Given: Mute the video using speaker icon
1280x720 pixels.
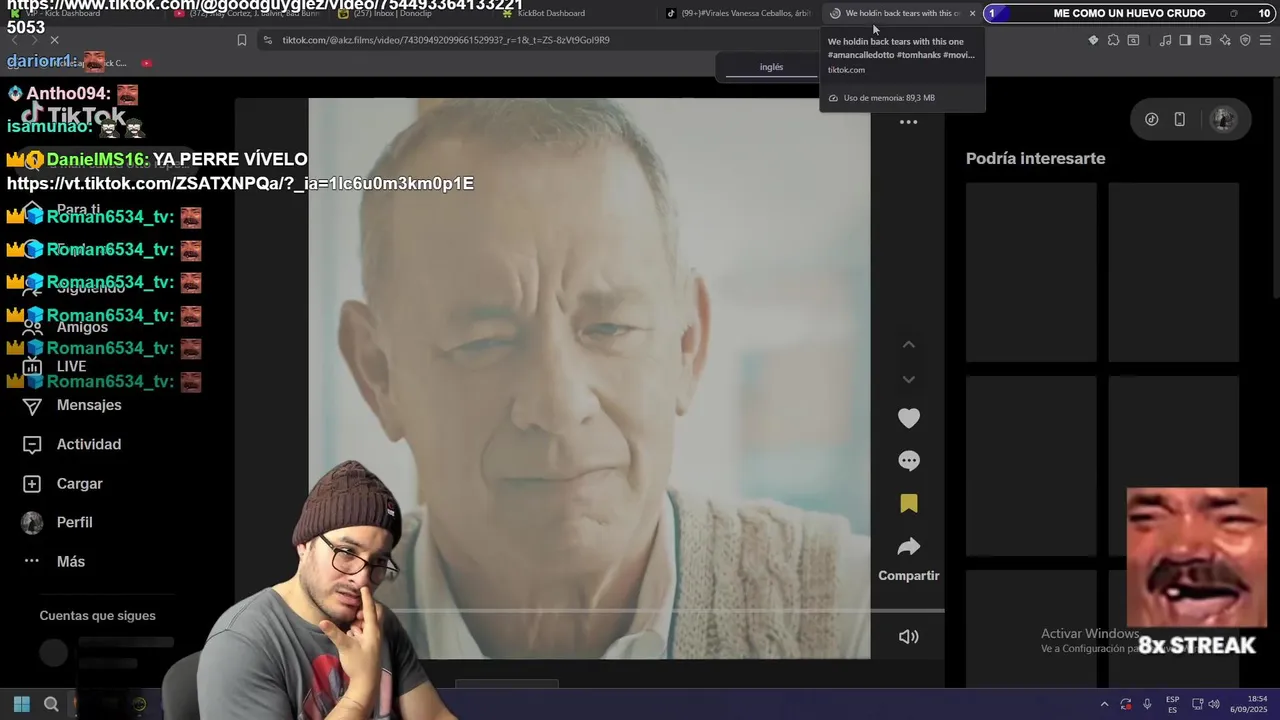Looking at the screenshot, I should (908, 637).
